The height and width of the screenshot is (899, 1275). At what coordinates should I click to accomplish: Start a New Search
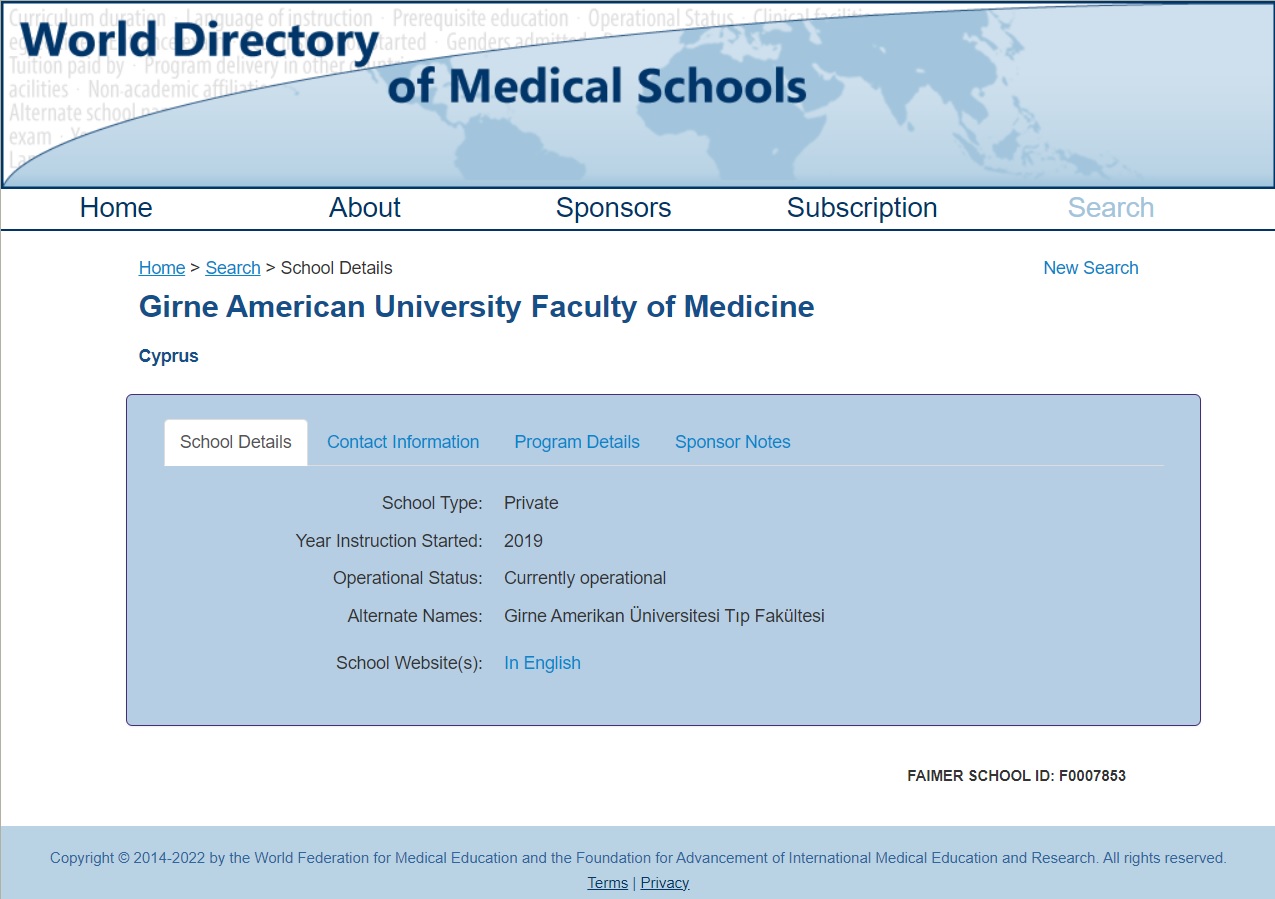click(1091, 268)
